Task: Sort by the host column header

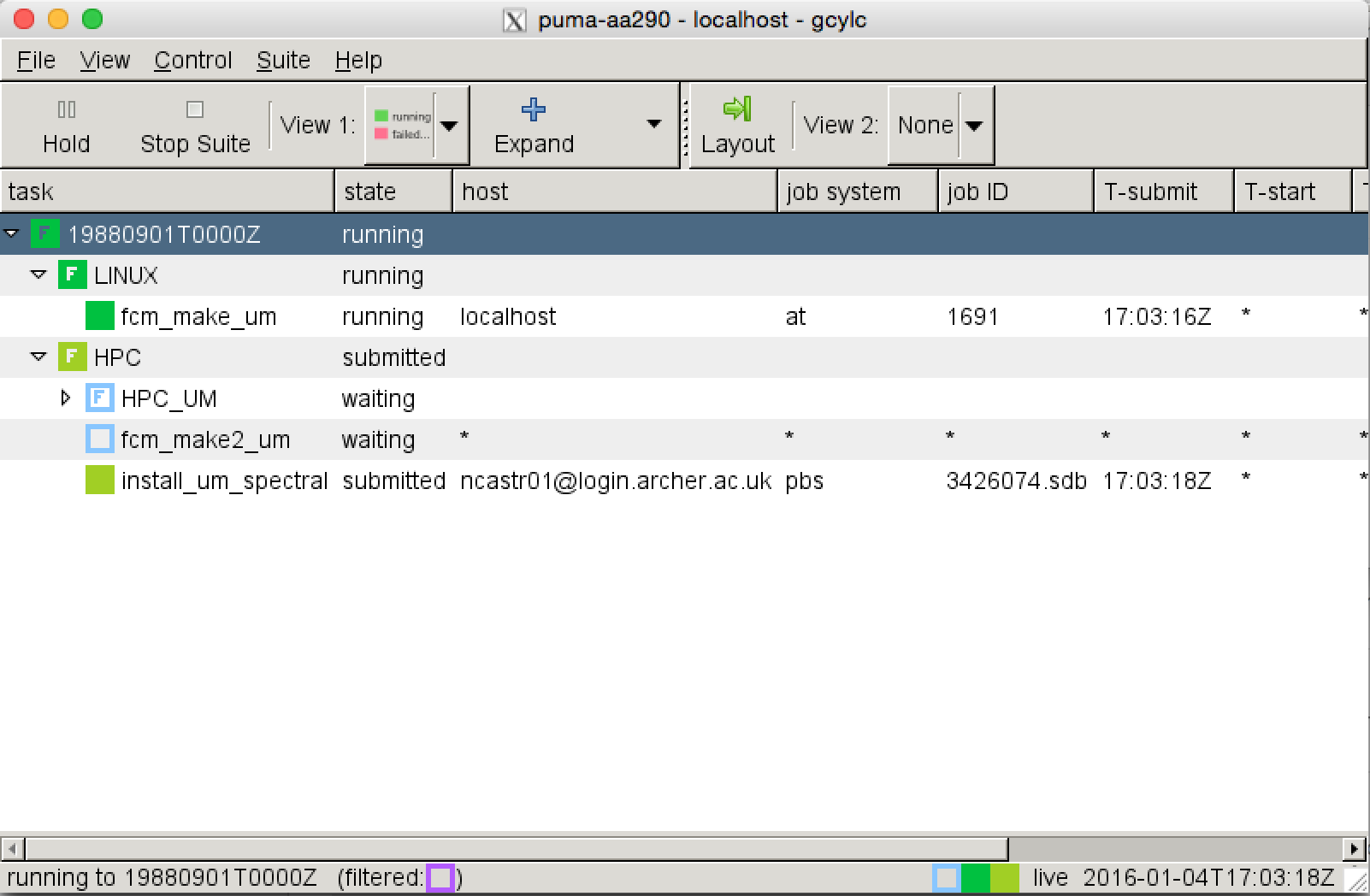Action: point(615,192)
